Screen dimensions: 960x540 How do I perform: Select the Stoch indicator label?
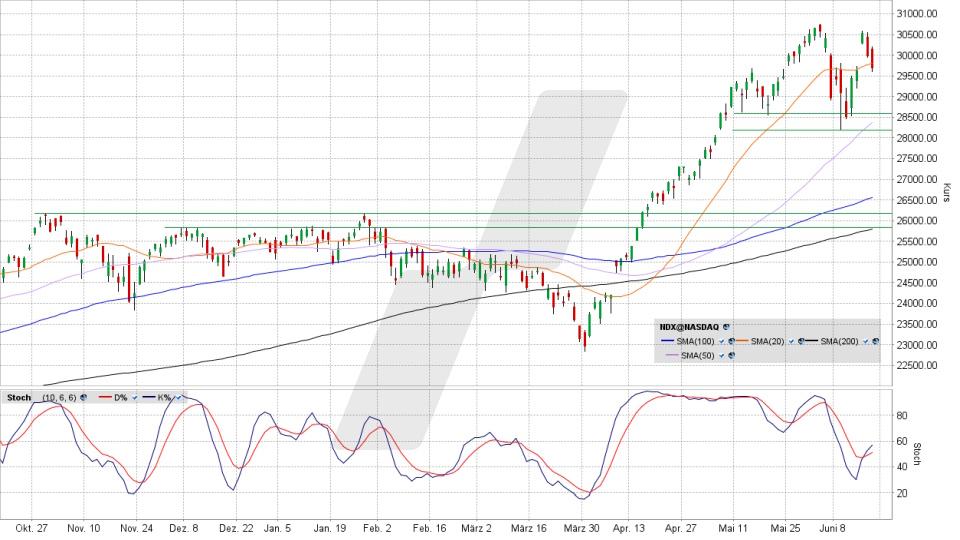tap(19, 397)
